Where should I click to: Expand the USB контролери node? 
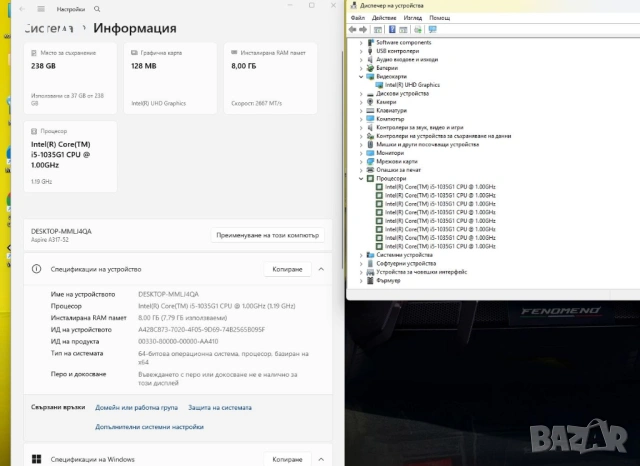click(361, 51)
